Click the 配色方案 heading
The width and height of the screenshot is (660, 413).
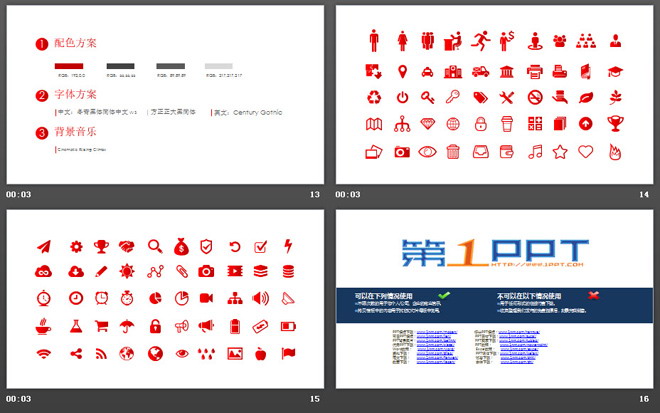75,44
